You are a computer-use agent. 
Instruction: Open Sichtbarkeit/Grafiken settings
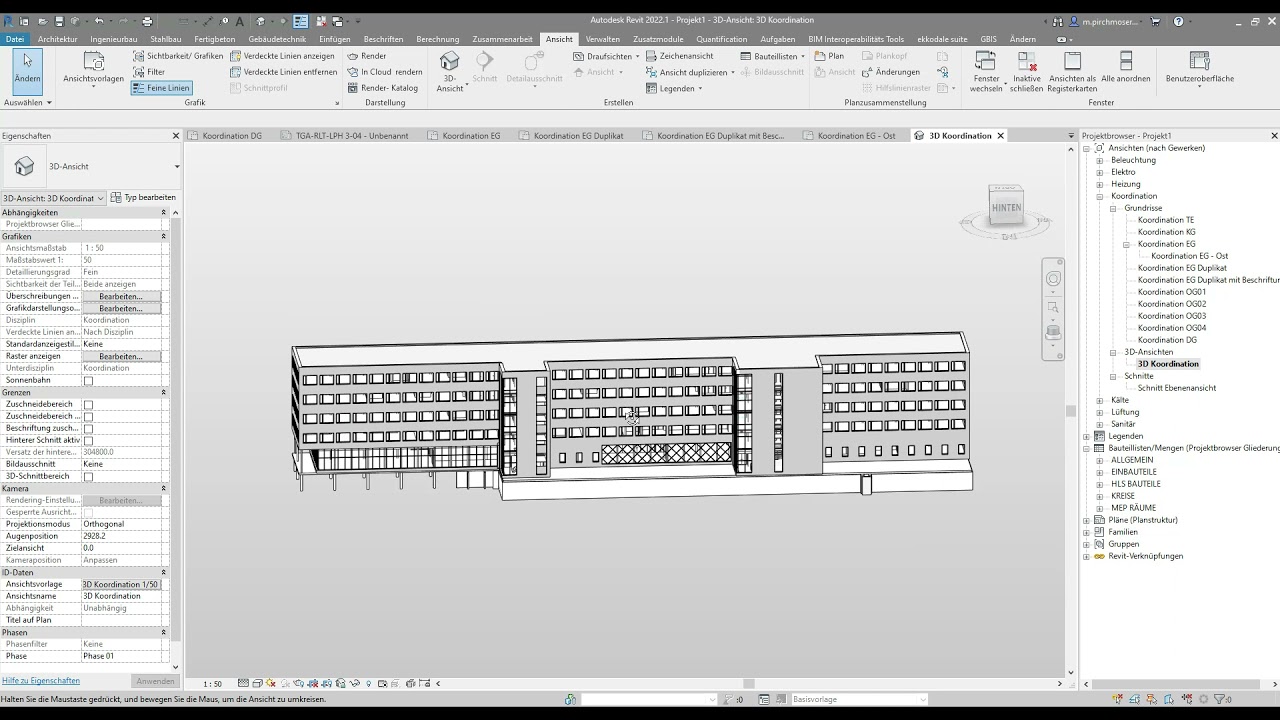178,56
